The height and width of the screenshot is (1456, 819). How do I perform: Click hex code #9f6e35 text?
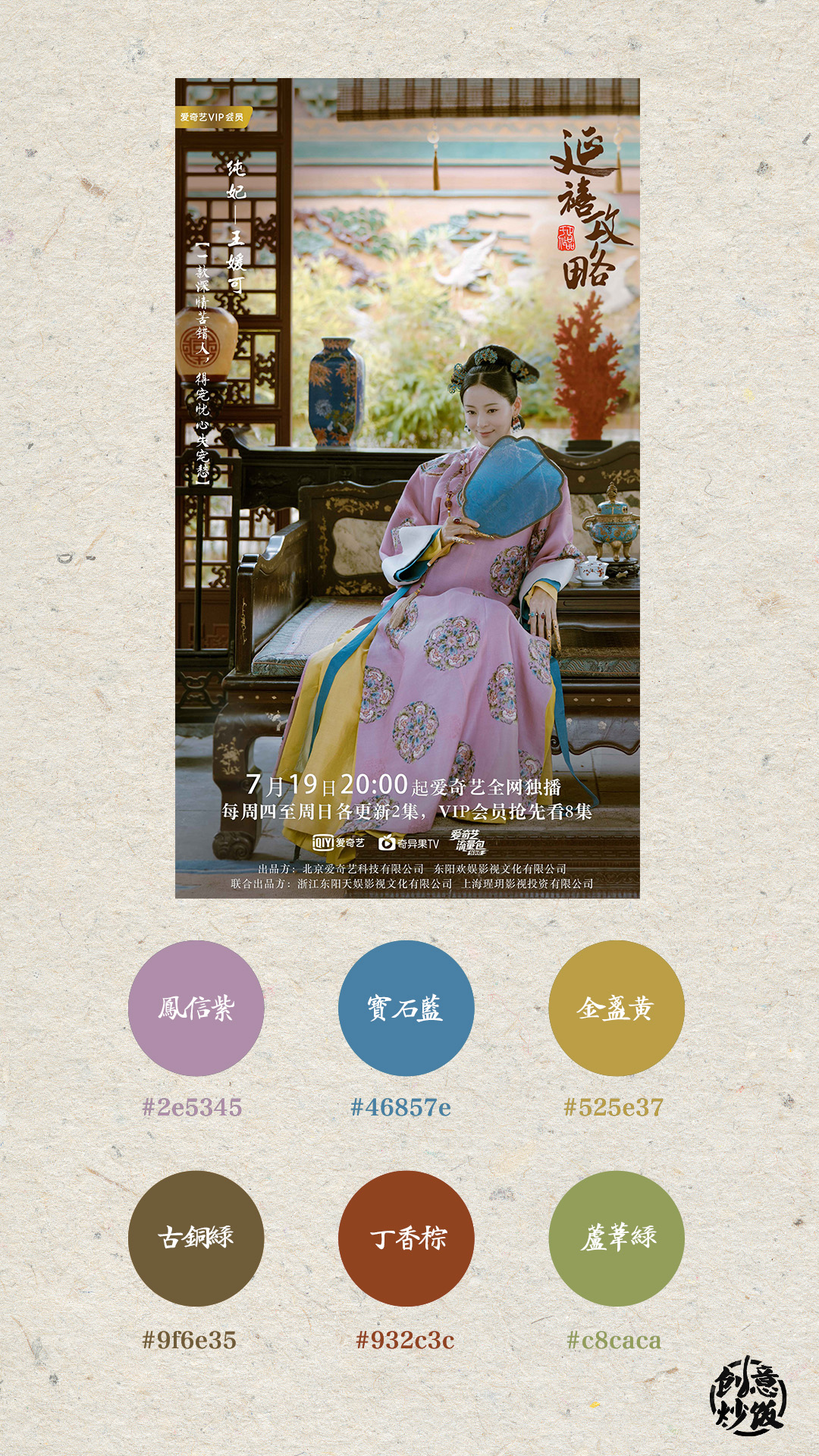[x=190, y=1340]
